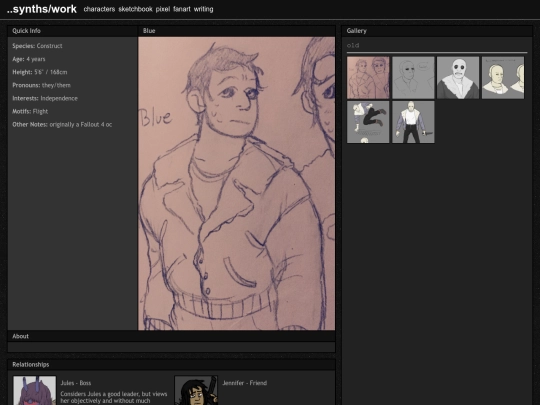View the standing figure with knife thumbnail
The height and width of the screenshot is (405, 540).
coord(413,122)
